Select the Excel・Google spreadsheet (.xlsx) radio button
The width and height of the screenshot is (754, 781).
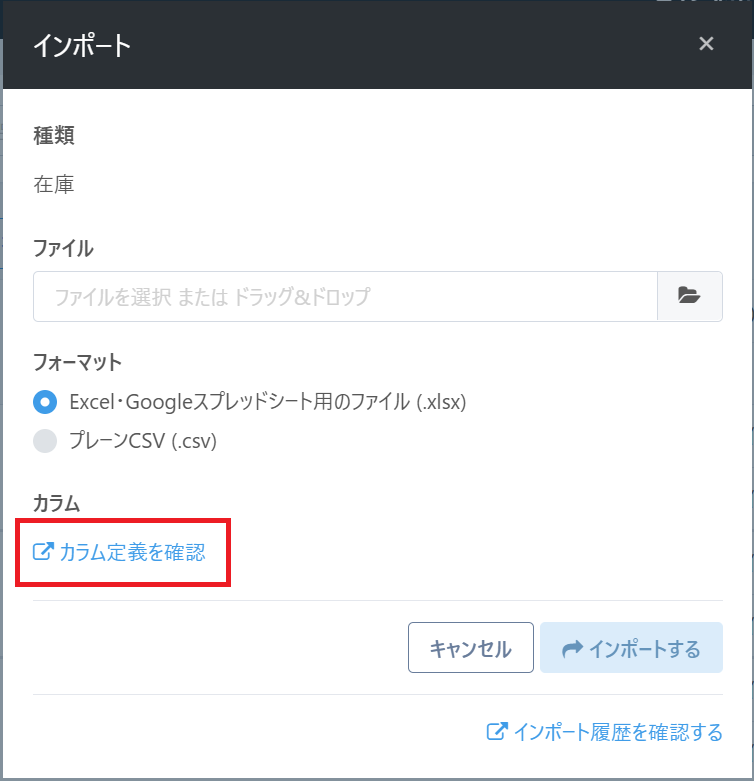(x=46, y=402)
